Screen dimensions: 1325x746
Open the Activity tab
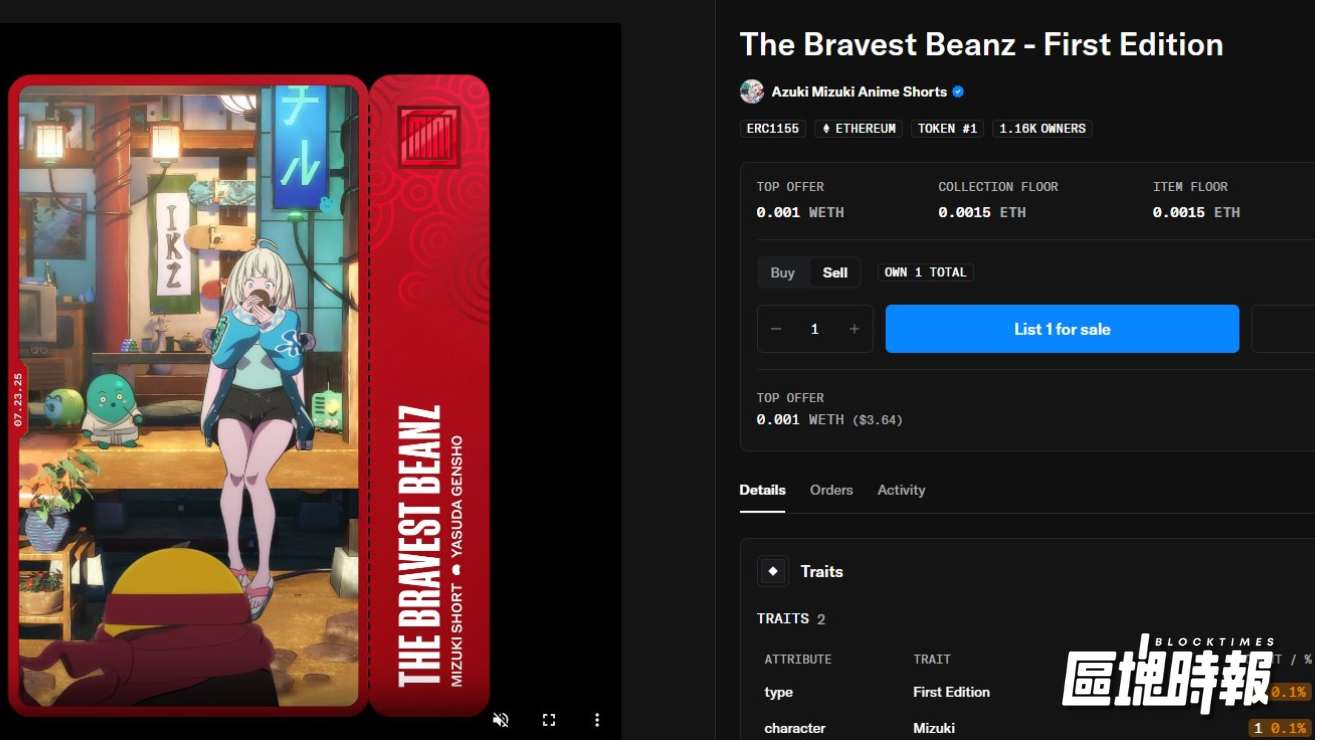(x=901, y=490)
